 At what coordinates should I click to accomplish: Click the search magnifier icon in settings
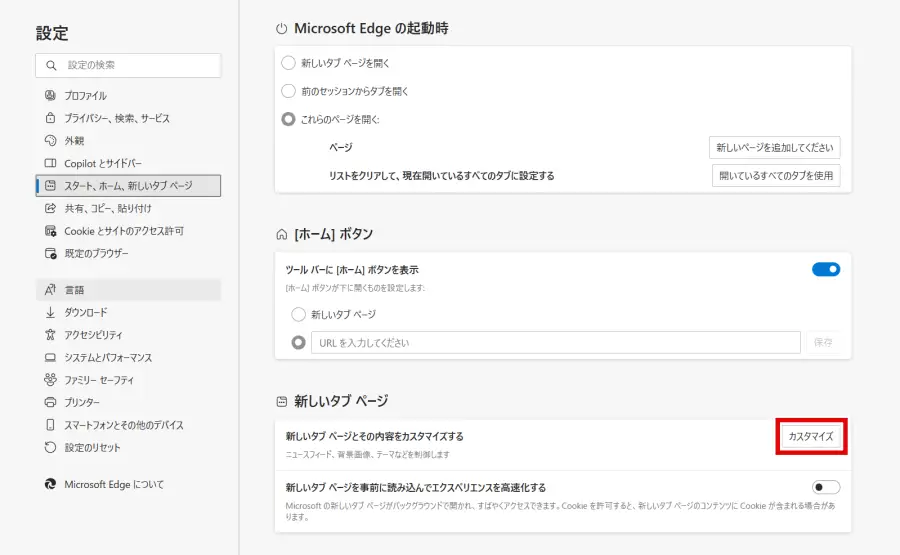pos(51,65)
